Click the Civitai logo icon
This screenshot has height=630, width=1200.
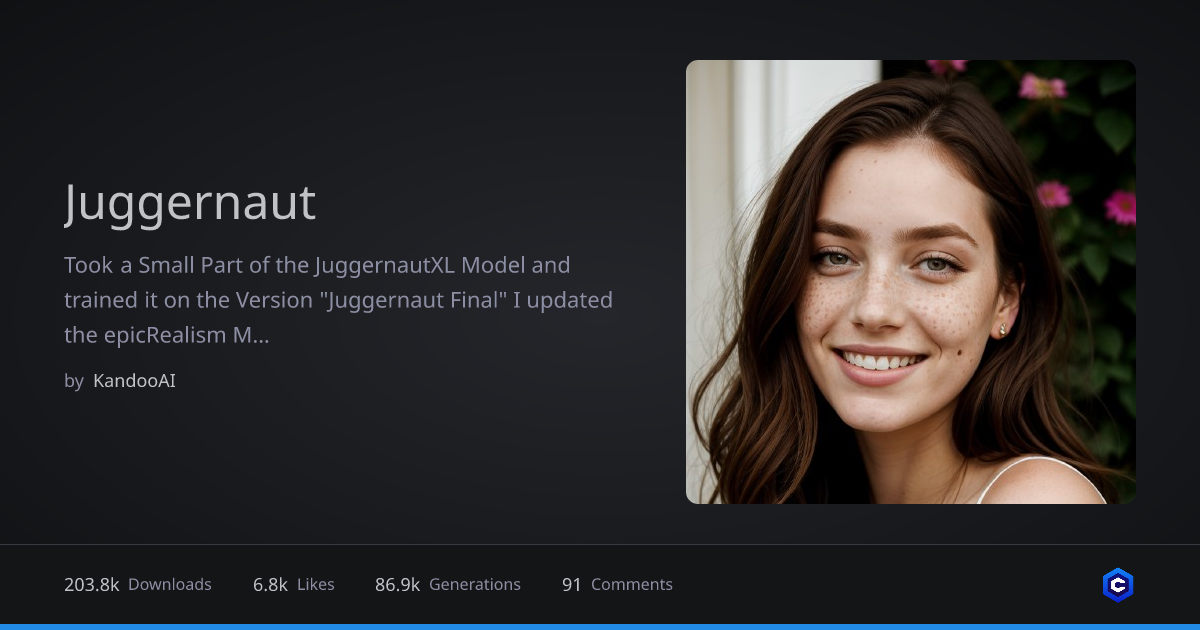click(x=1117, y=585)
